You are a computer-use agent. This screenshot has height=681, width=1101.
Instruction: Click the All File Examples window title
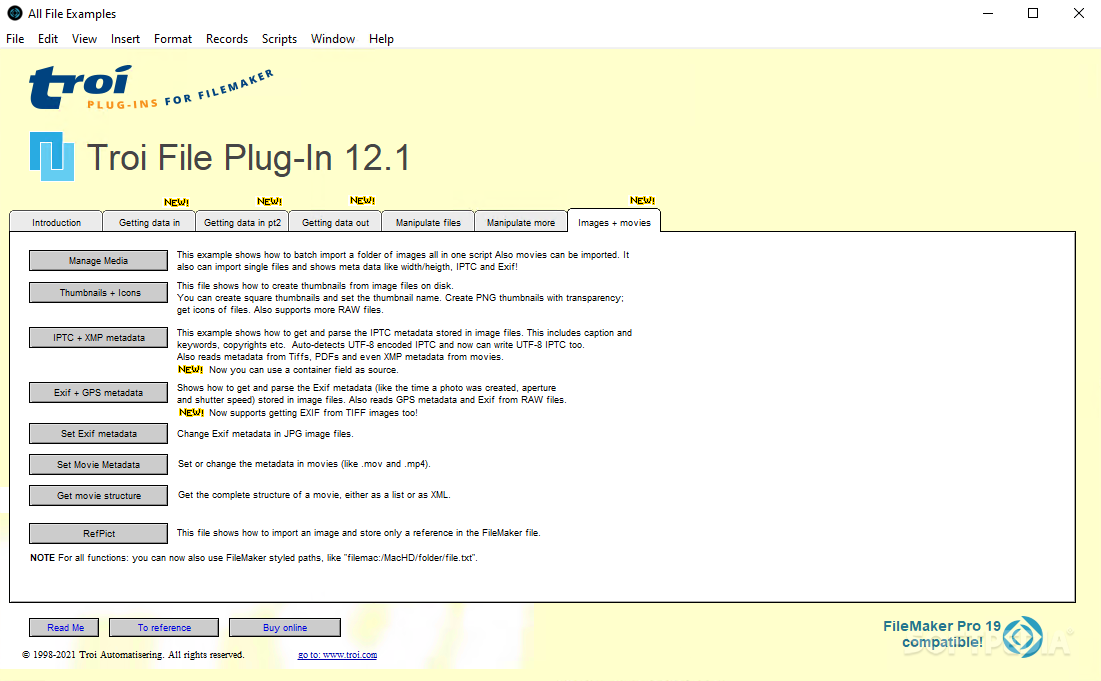(72, 14)
